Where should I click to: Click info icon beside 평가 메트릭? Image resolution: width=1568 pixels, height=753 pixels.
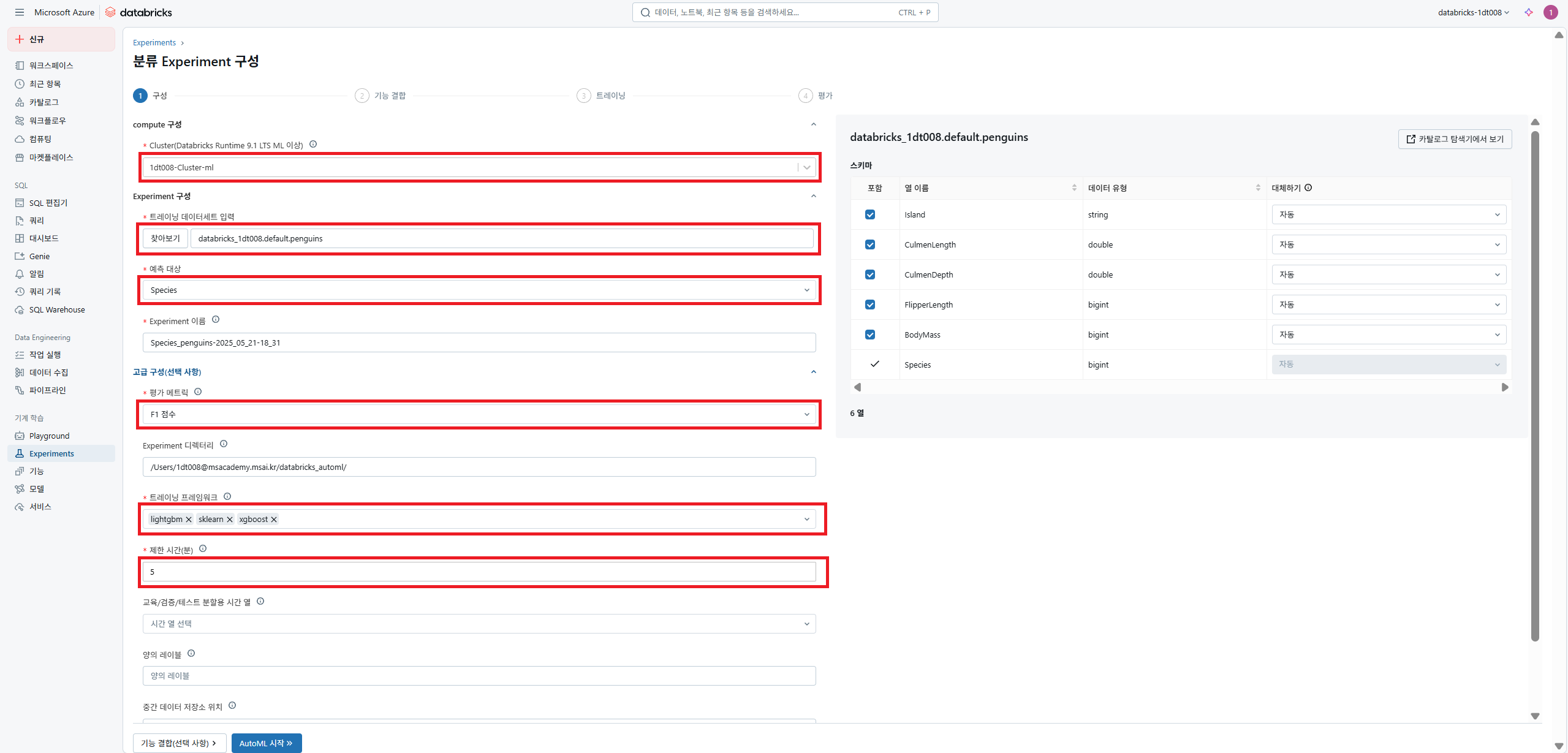click(x=198, y=392)
